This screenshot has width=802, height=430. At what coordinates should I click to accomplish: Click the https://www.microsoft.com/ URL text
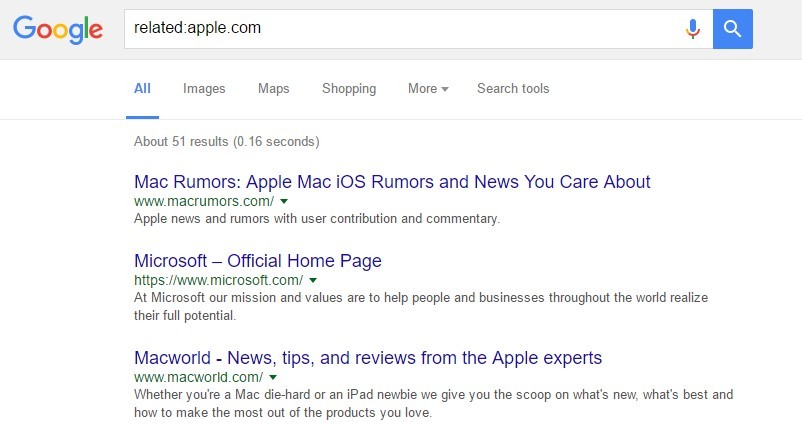(x=218, y=280)
